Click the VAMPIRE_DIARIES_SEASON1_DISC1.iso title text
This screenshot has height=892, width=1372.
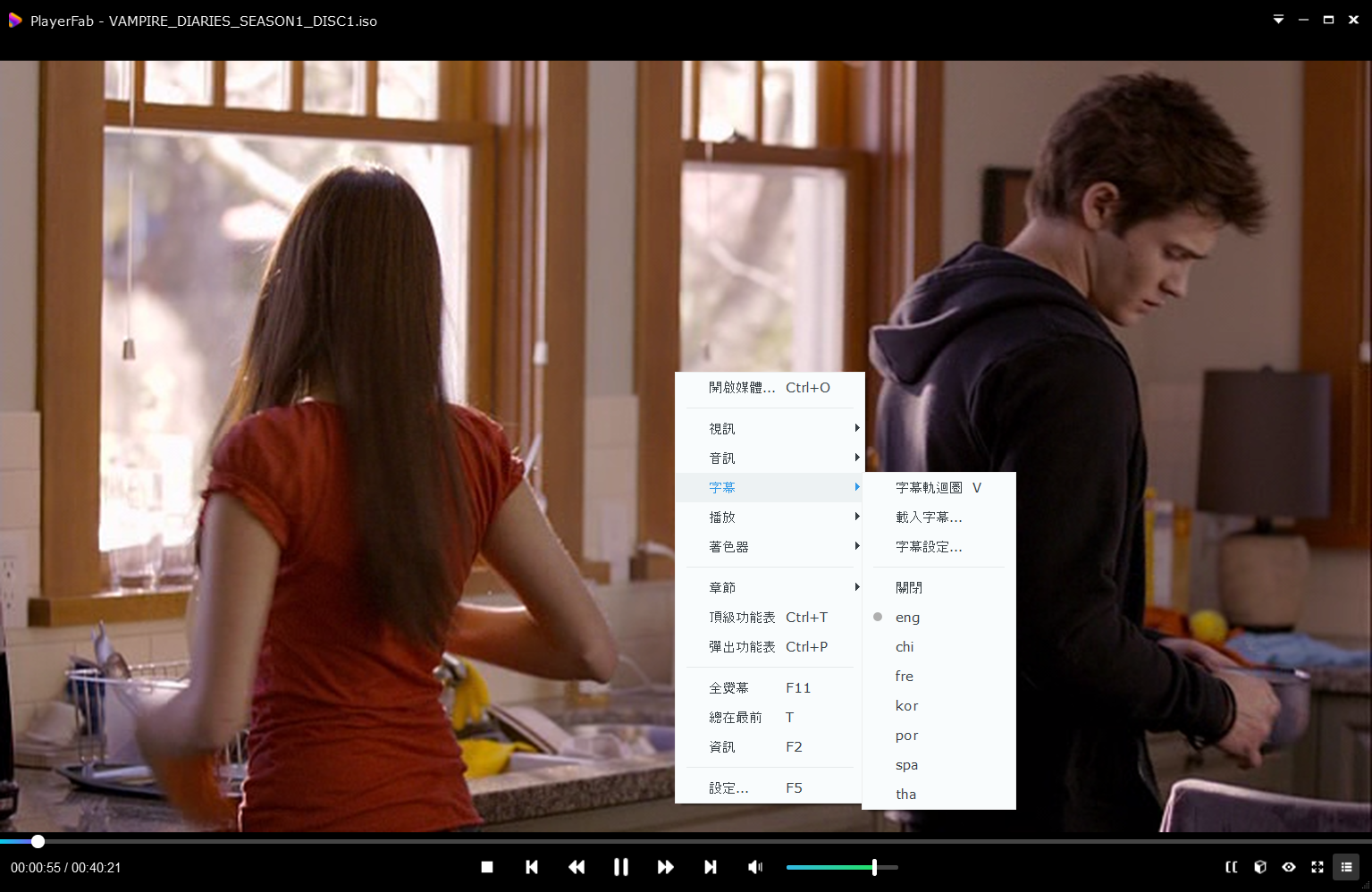point(243,21)
